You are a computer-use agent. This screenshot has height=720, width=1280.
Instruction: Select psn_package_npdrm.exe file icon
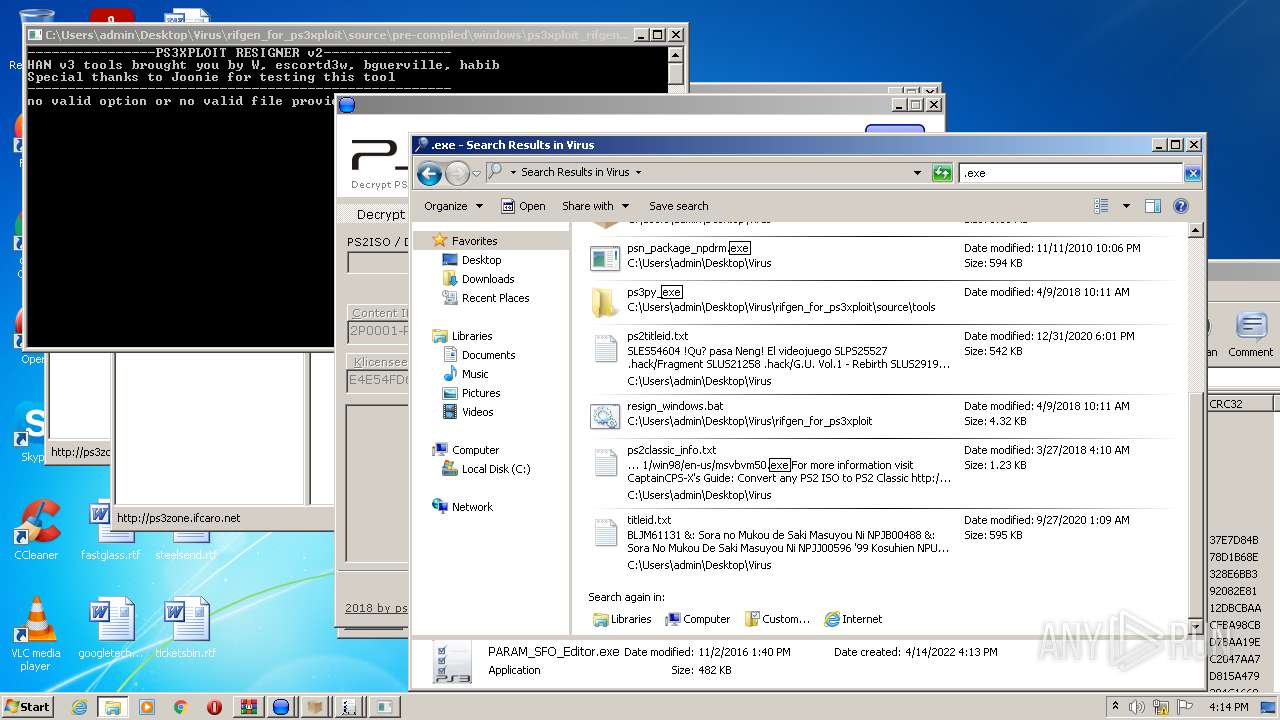pyautogui.click(x=605, y=257)
